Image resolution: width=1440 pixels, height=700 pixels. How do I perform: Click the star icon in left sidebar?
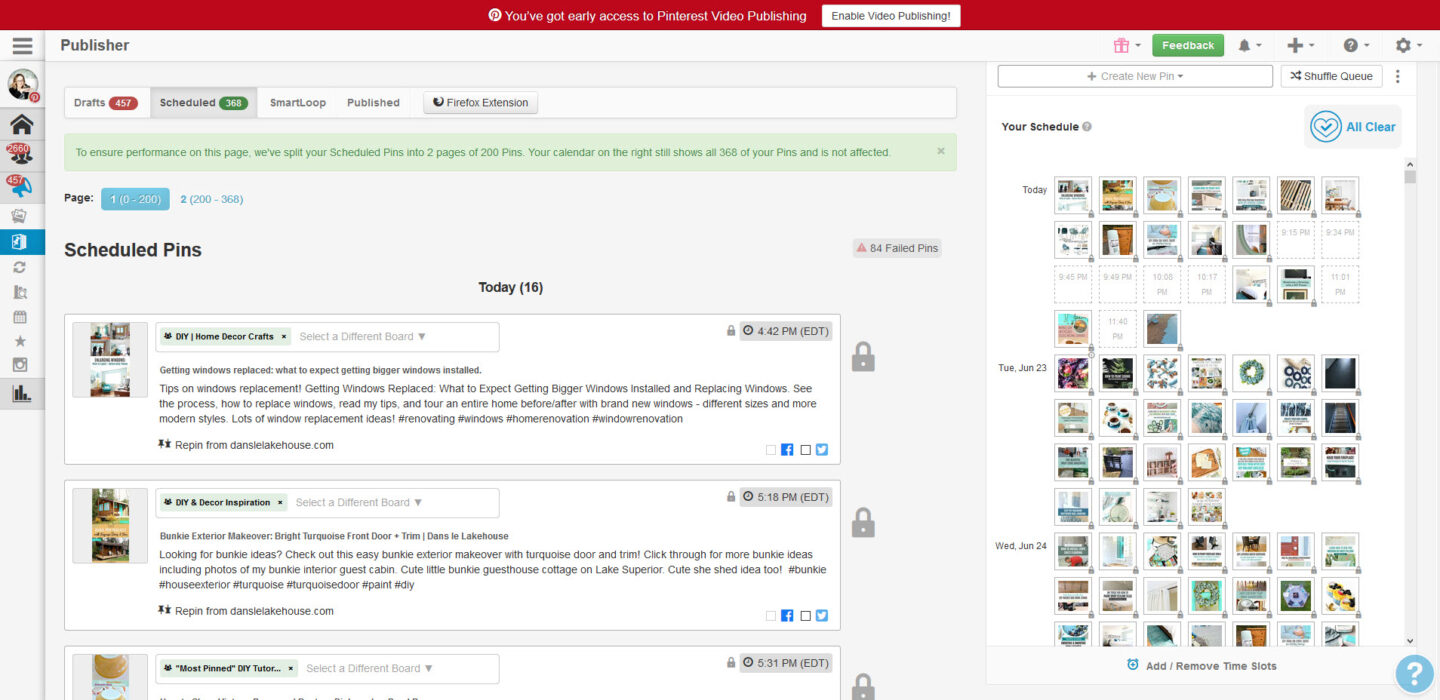coord(20,342)
